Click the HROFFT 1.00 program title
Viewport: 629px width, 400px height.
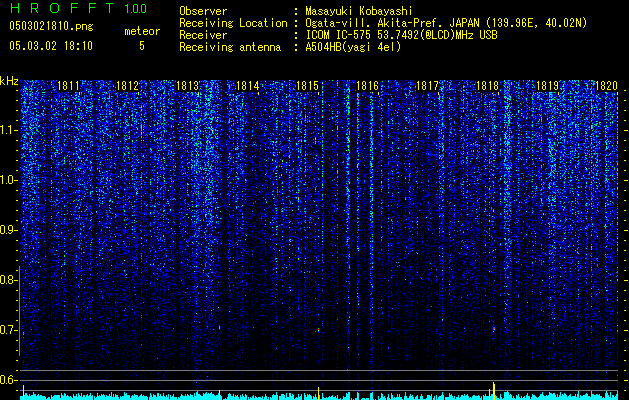(78, 8)
